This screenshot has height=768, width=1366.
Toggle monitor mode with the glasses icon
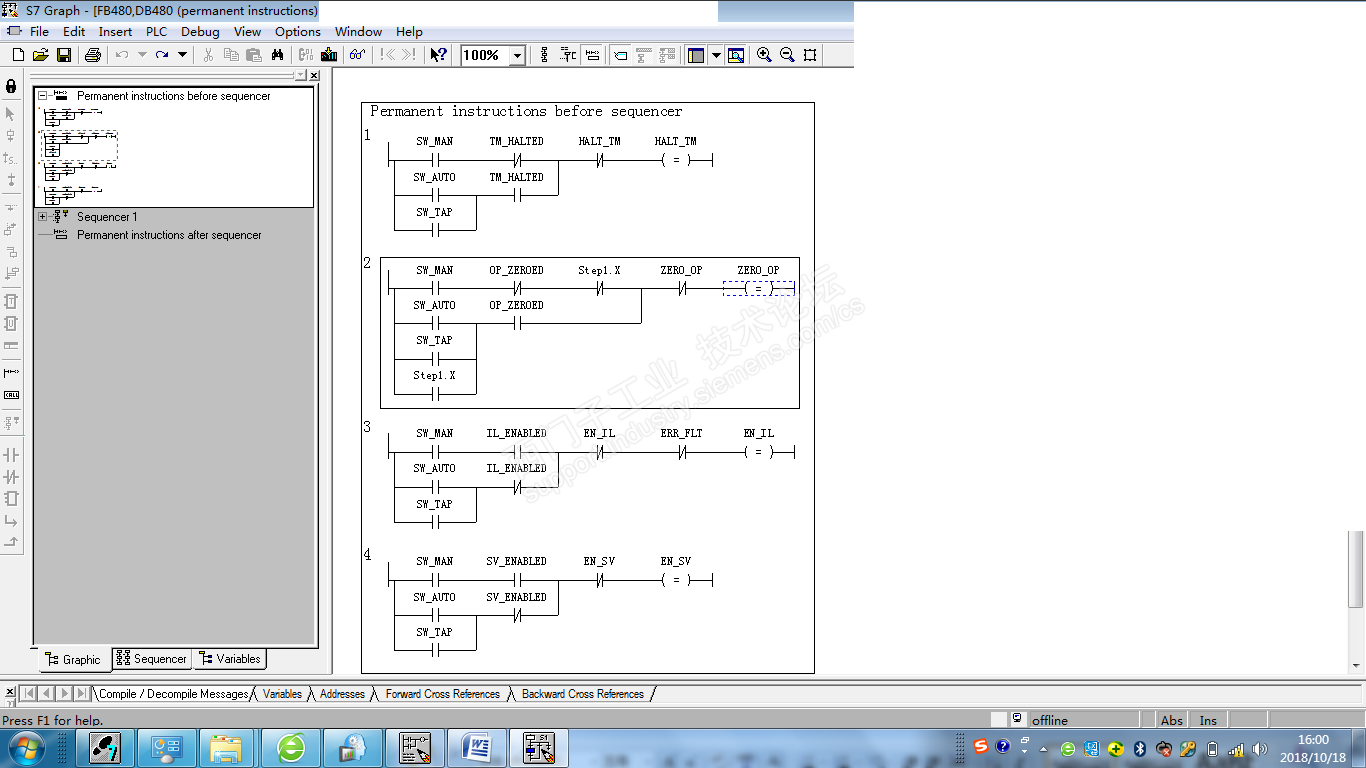click(357, 55)
